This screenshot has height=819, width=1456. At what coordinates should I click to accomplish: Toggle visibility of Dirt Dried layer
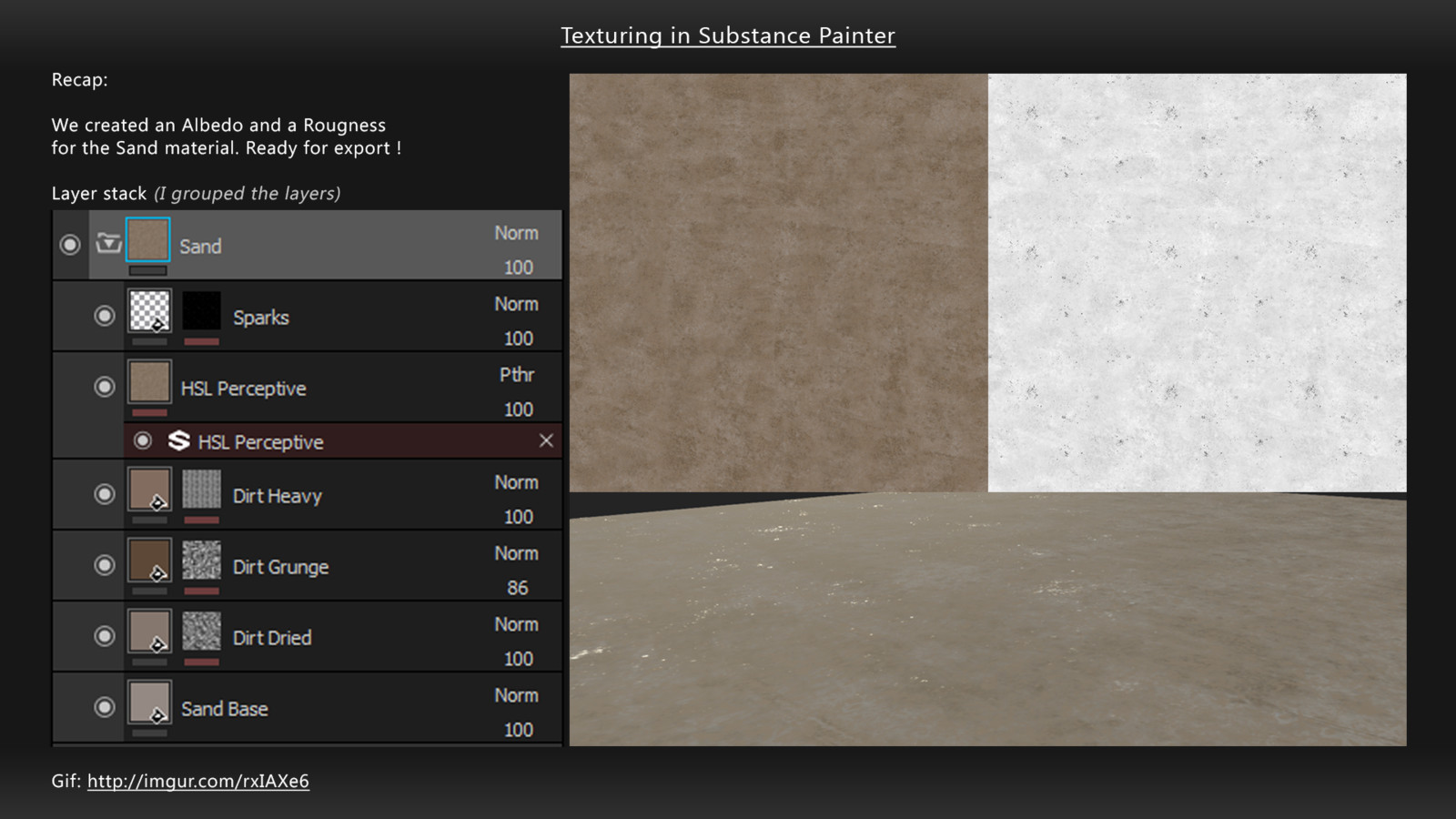(x=105, y=636)
